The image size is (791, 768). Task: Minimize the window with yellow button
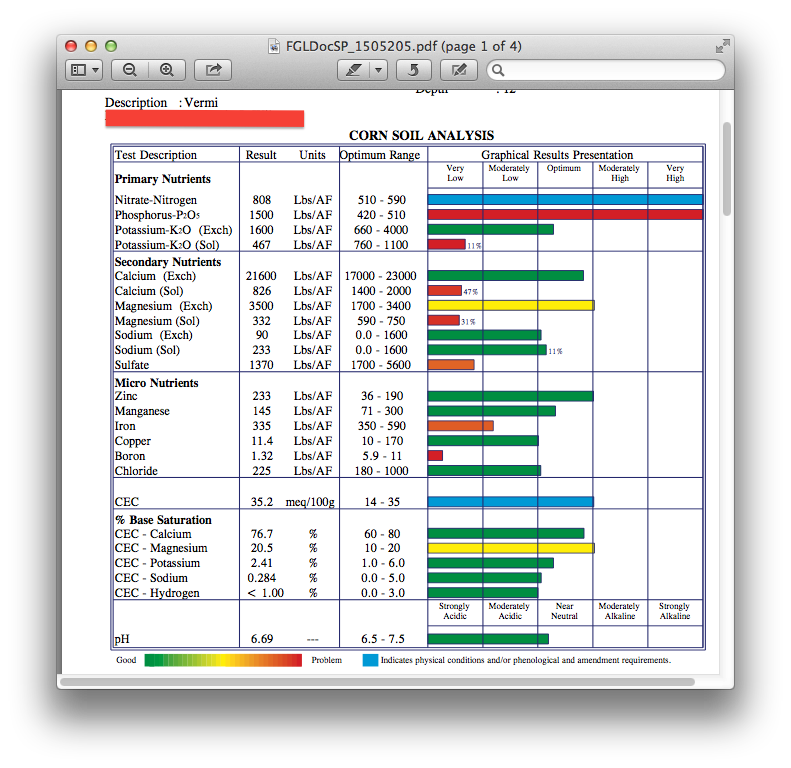pyautogui.click(x=91, y=46)
